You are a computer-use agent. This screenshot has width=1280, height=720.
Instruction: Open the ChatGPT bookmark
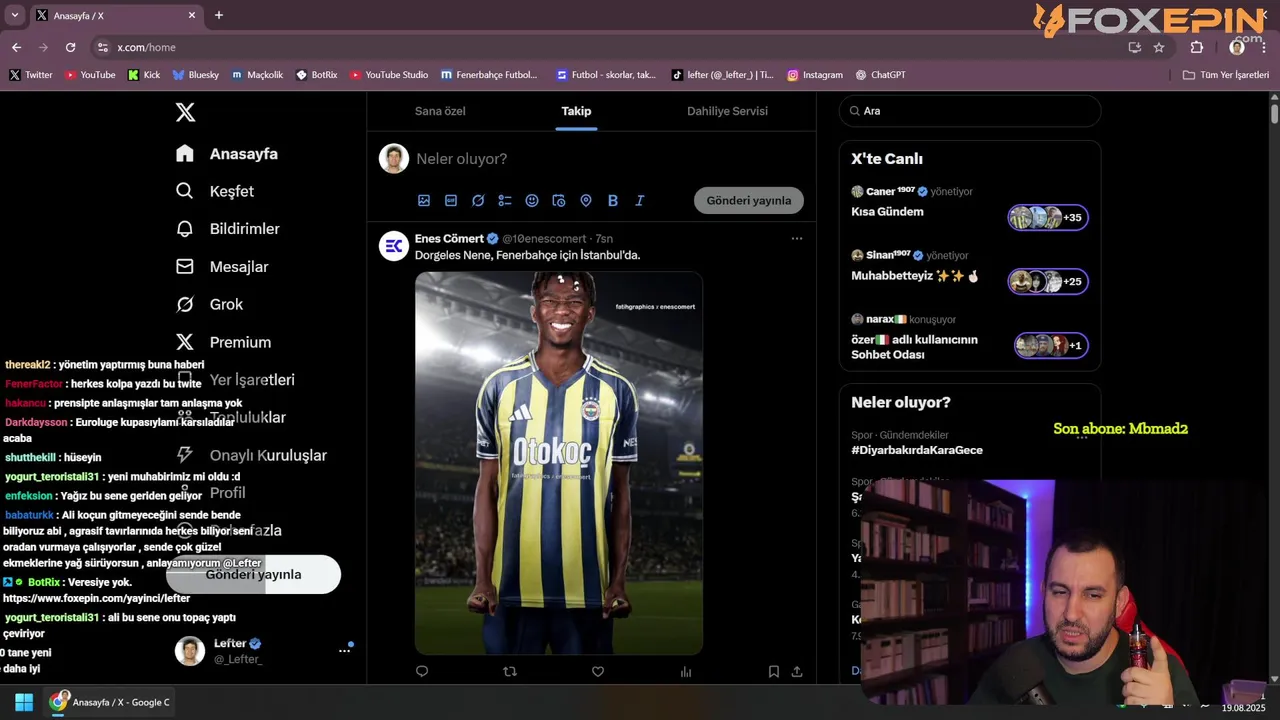(880, 75)
